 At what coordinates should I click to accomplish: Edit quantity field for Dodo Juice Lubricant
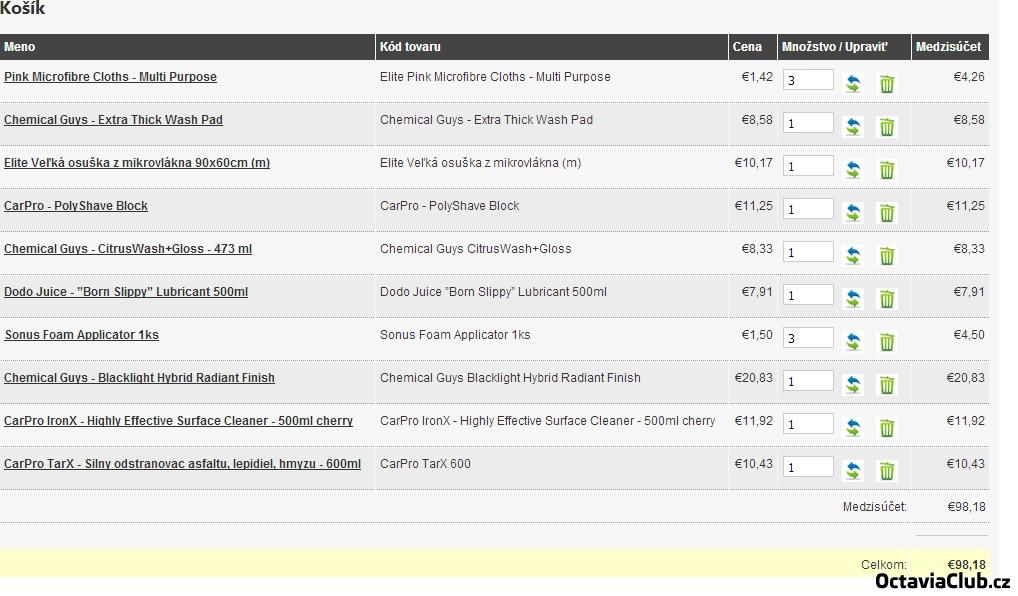coord(808,295)
